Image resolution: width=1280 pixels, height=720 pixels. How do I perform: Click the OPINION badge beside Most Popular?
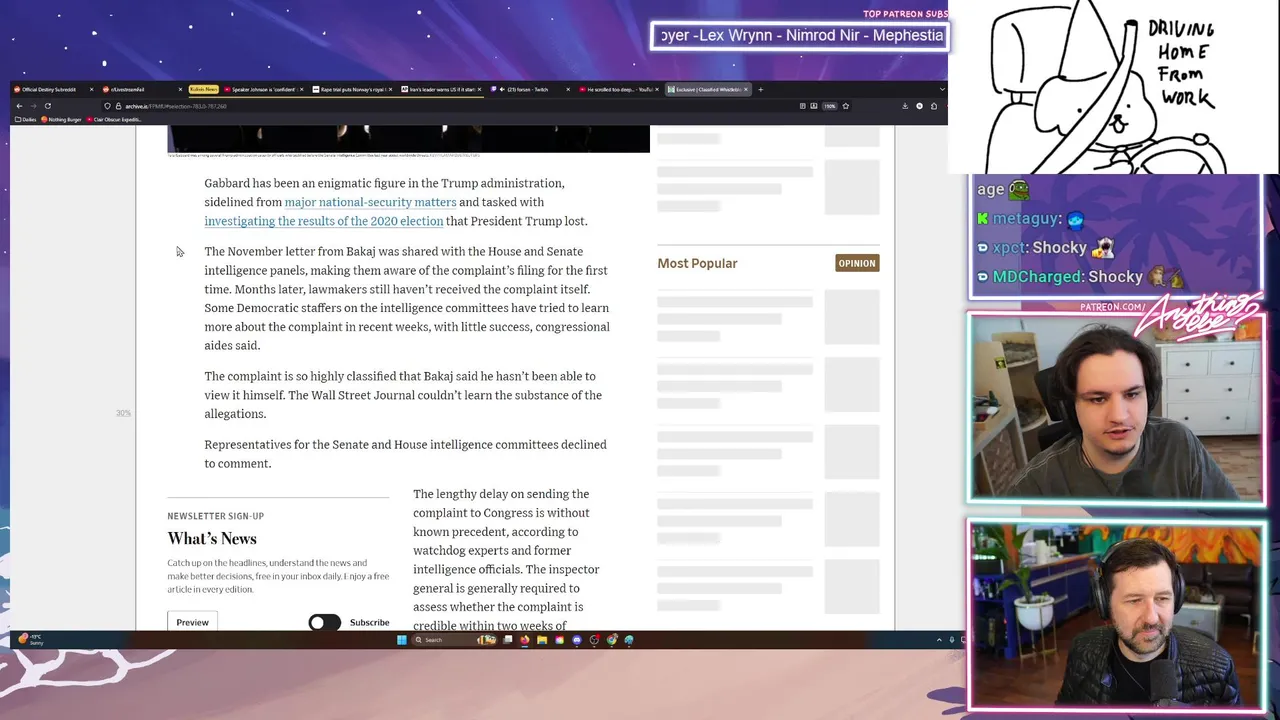857,263
